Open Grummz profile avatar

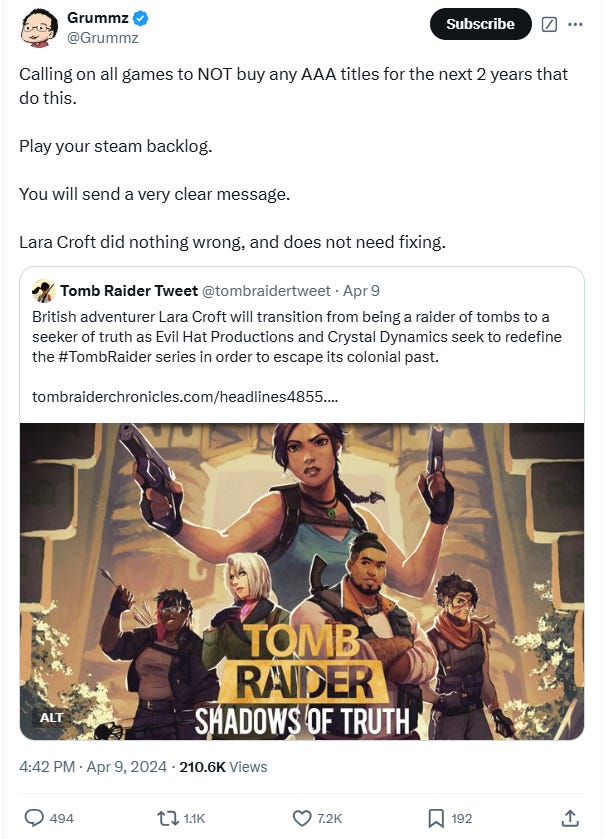(39, 28)
